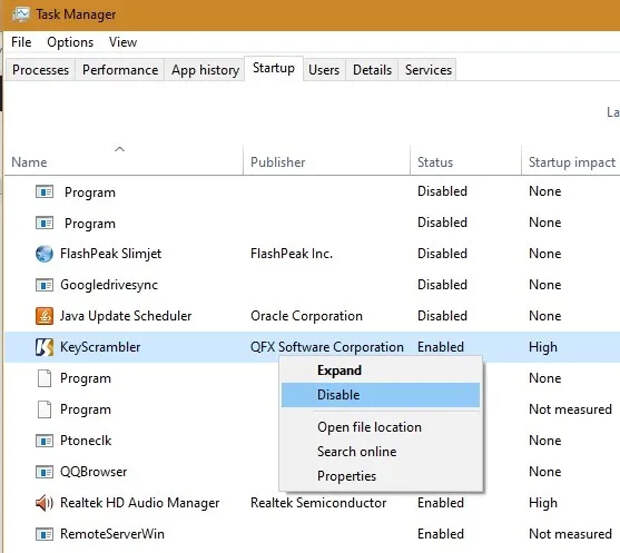620x553 pixels.
Task: Switch to the Processes tab
Action: (41, 70)
